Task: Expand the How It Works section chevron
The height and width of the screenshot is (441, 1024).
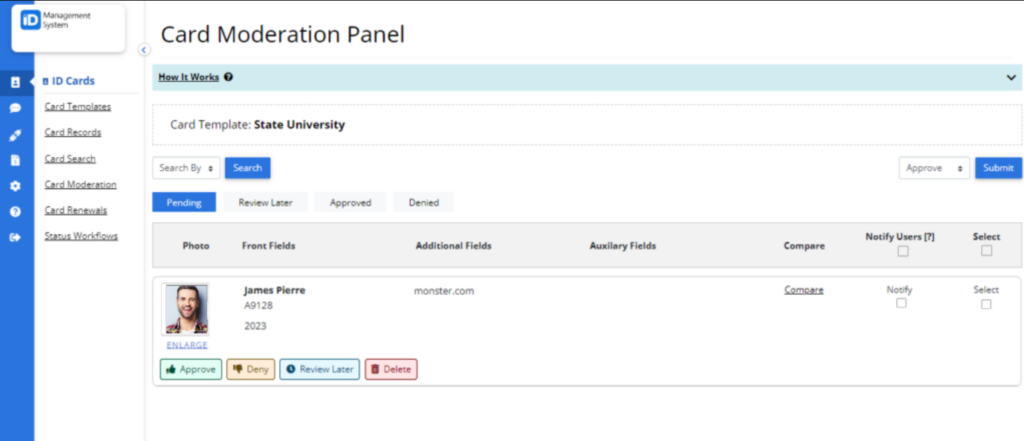Action: pyautogui.click(x=1010, y=77)
